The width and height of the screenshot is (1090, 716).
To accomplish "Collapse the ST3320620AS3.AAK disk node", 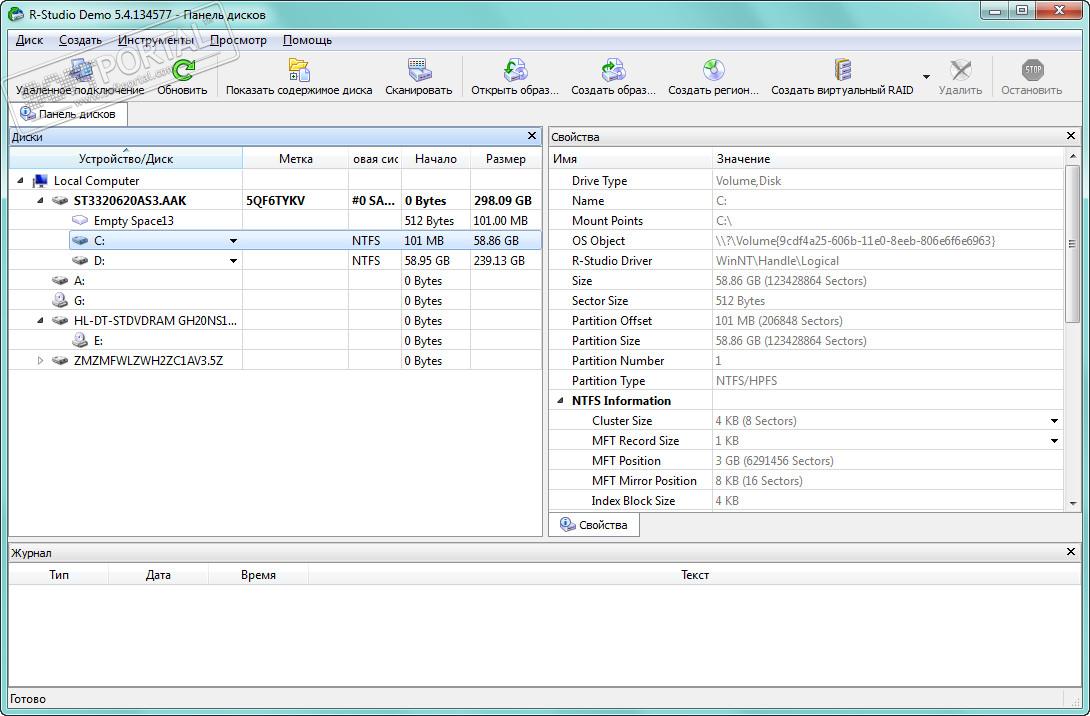I will [40, 201].
